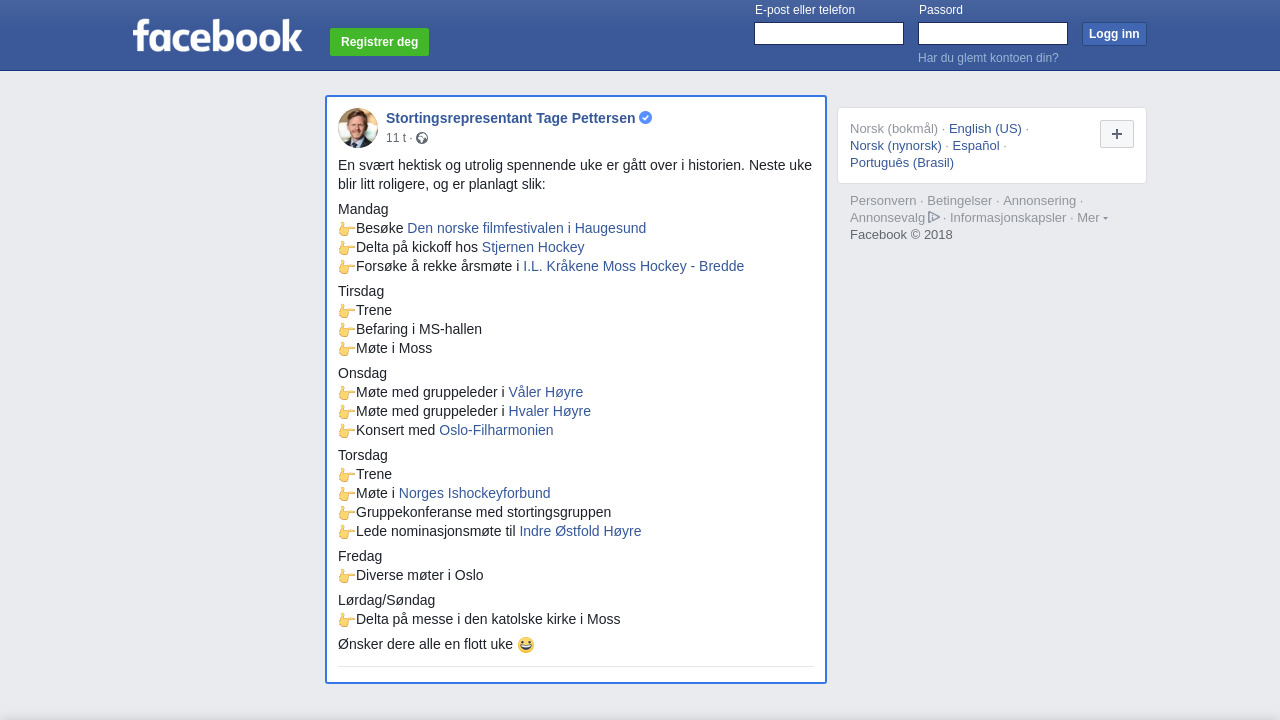Click 'Møte i Moss' text
Image resolution: width=1280 pixels, height=720 pixels.
tap(394, 348)
